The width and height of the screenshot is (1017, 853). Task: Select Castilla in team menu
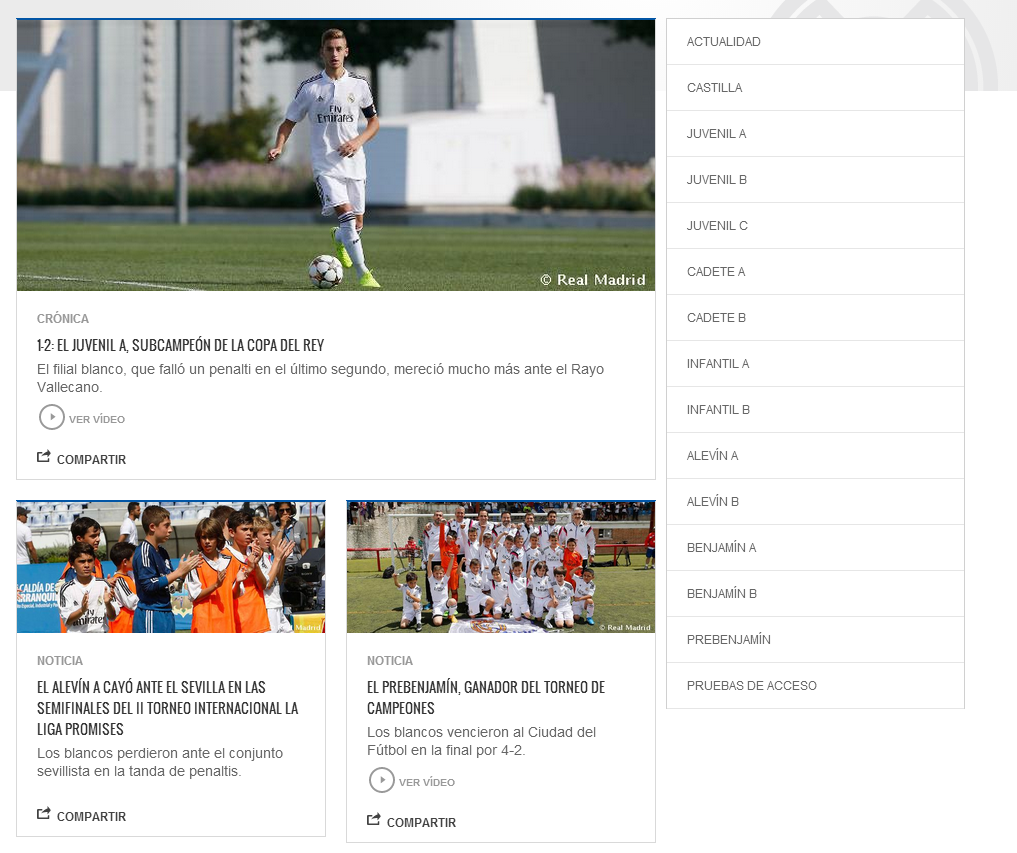(815, 88)
